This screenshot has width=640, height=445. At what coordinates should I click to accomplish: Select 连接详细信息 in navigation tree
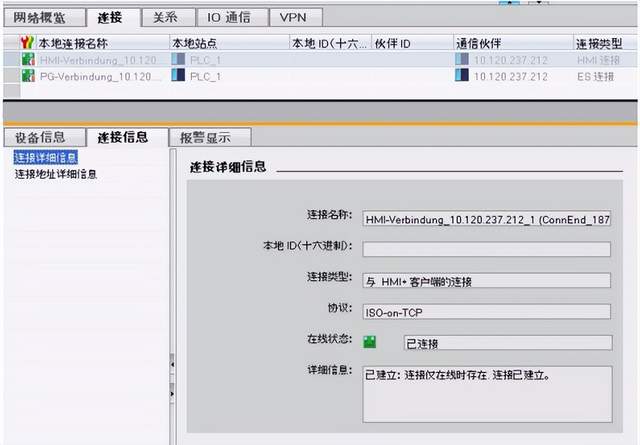tap(46, 158)
